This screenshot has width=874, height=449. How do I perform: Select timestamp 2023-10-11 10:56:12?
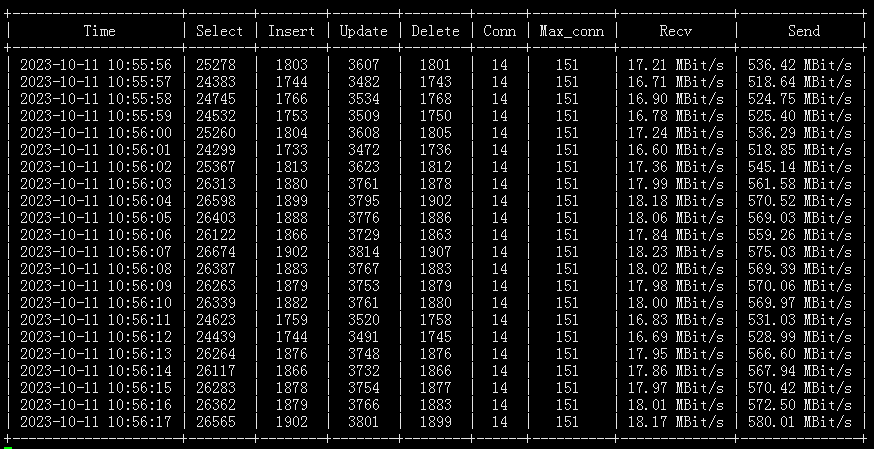[x=96, y=337]
